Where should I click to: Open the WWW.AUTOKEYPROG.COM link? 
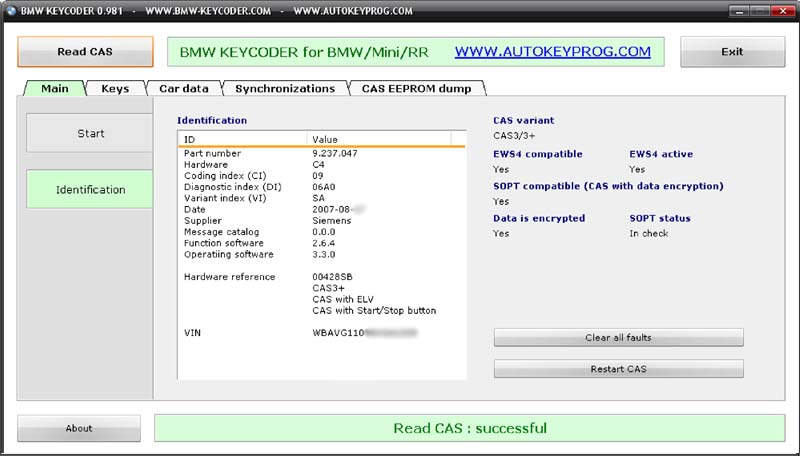[553, 52]
